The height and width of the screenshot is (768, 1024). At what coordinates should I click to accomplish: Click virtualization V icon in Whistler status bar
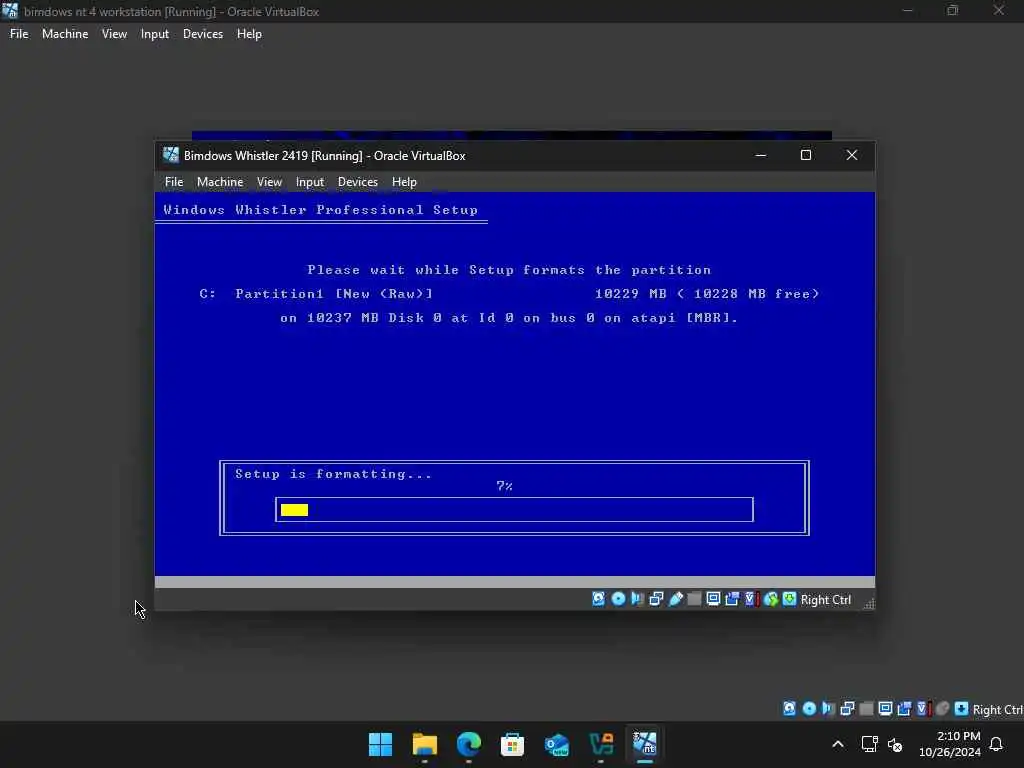pos(751,599)
